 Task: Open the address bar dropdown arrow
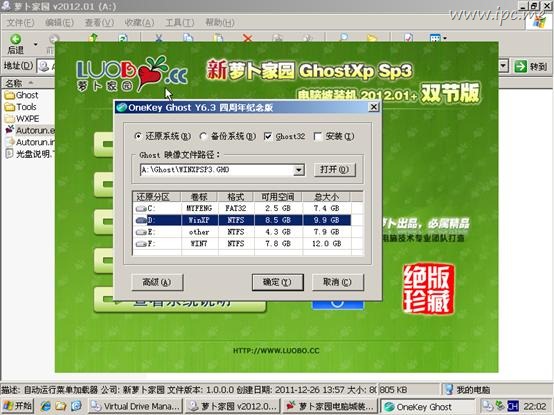click(x=504, y=66)
